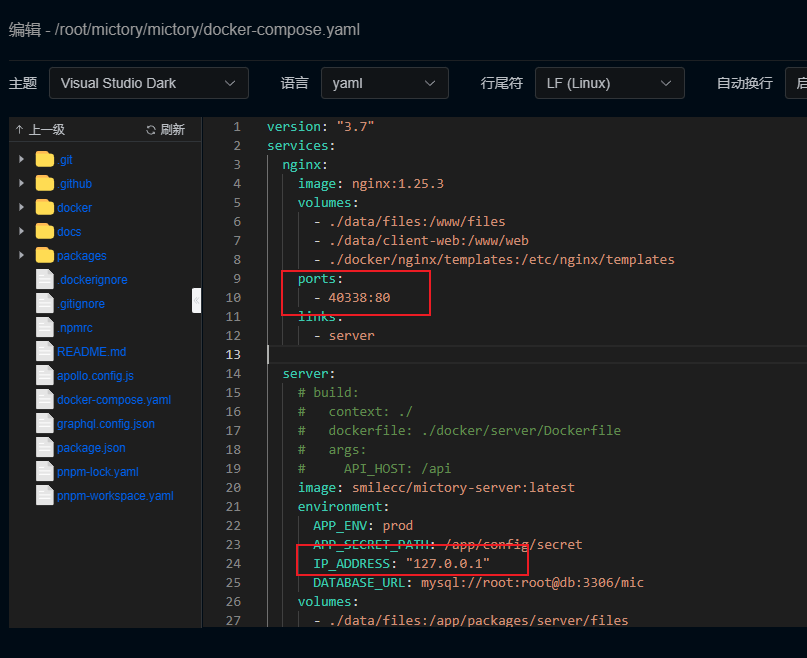Click the packages folder icon
Image resolution: width=807 pixels, height=658 pixels.
(45, 255)
